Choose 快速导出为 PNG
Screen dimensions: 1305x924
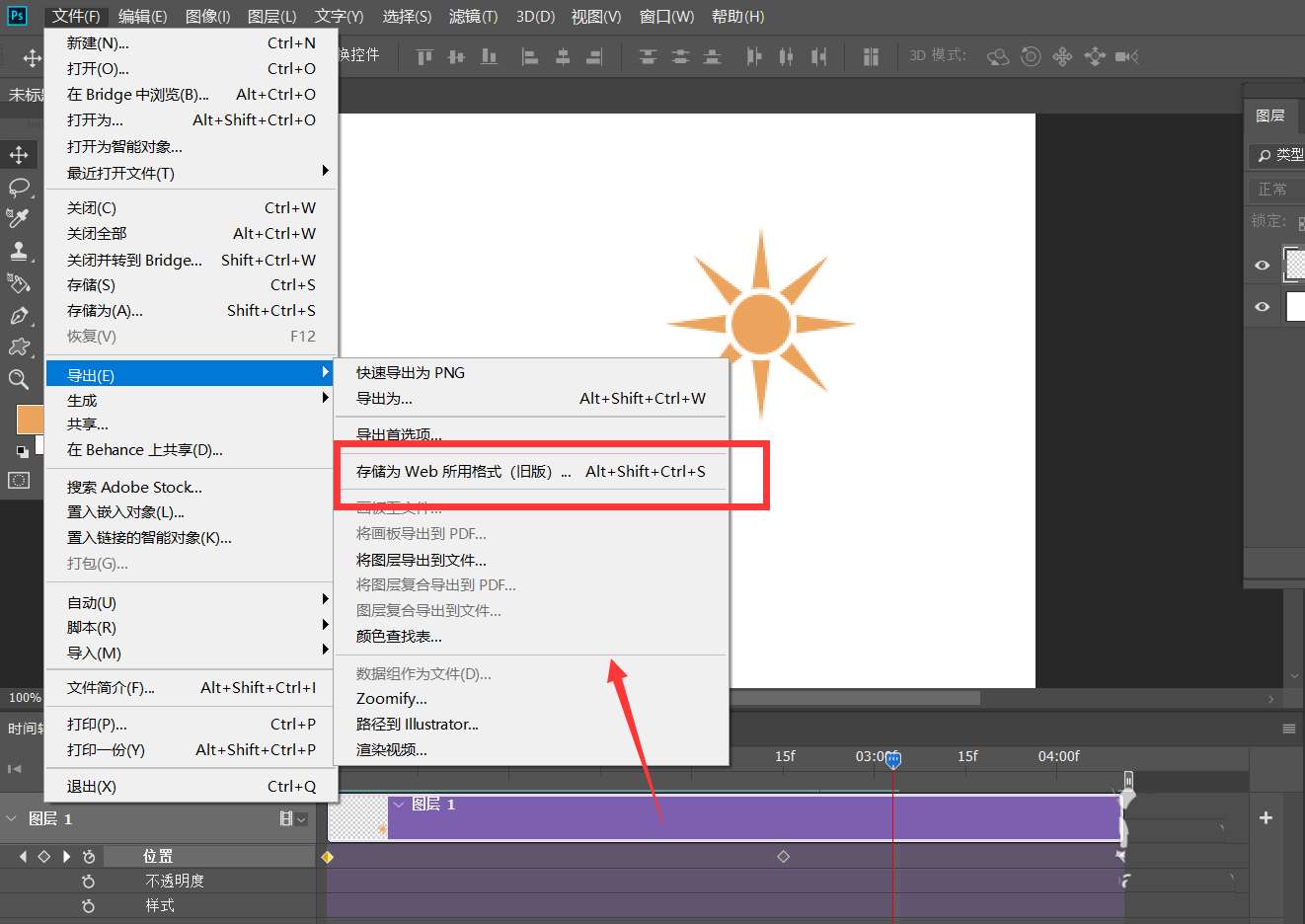click(531, 372)
